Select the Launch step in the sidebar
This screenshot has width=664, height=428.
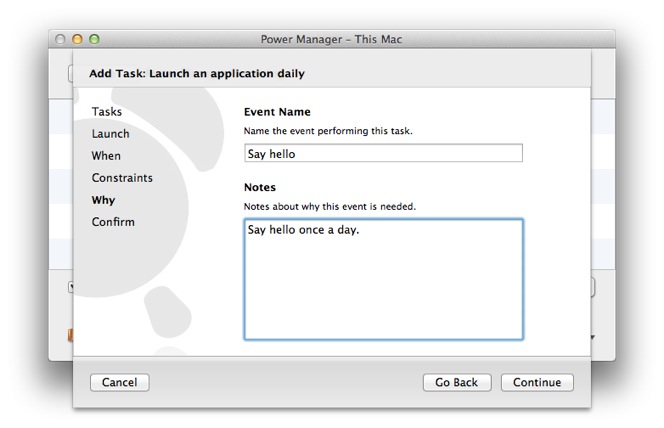tap(111, 134)
